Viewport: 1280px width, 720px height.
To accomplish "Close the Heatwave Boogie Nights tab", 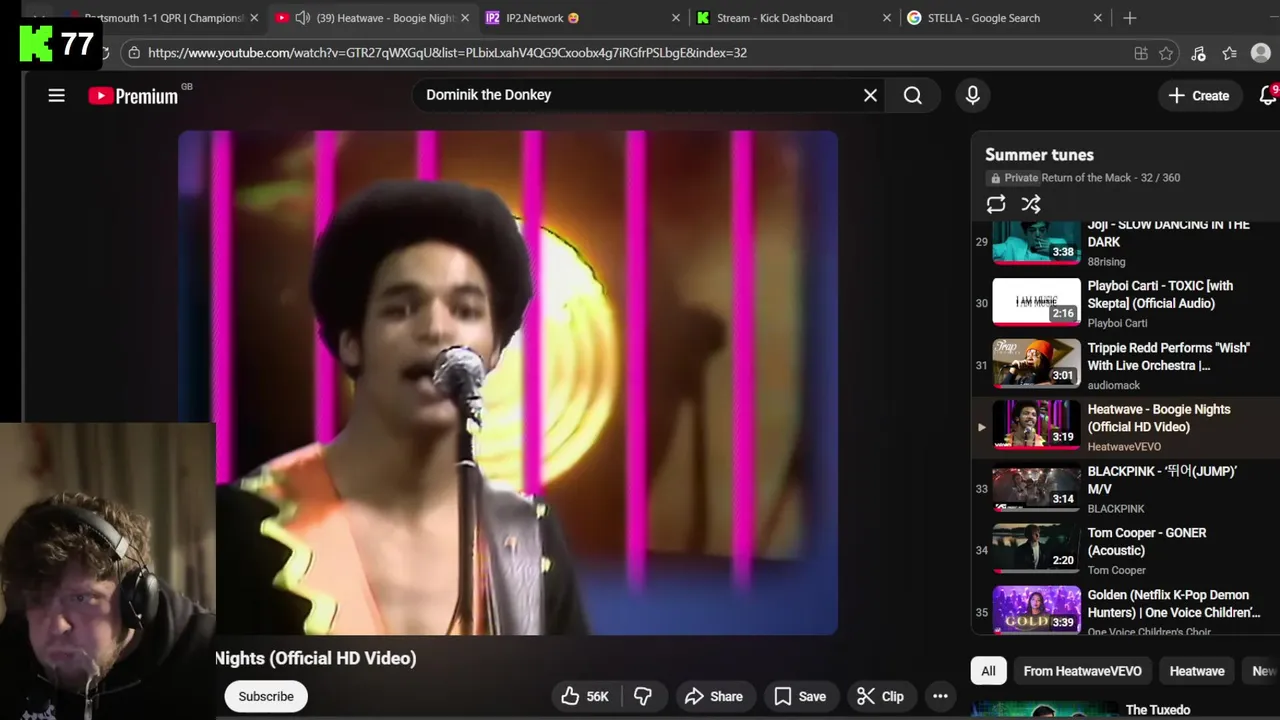I will click(x=465, y=18).
